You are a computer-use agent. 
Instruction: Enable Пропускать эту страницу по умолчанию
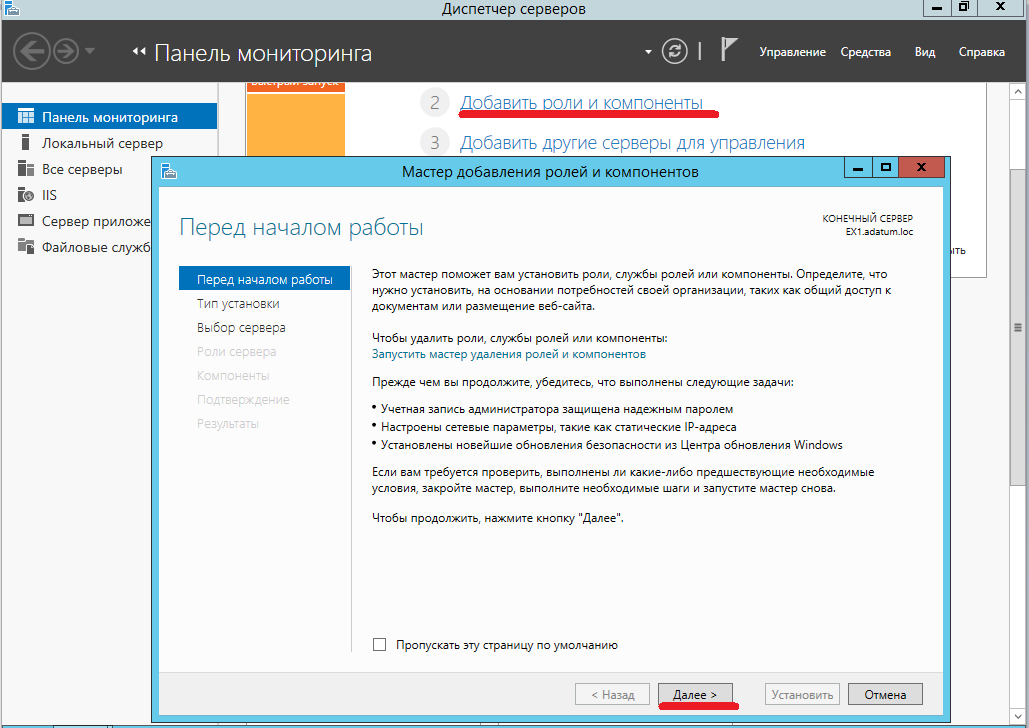coord(379,645)
